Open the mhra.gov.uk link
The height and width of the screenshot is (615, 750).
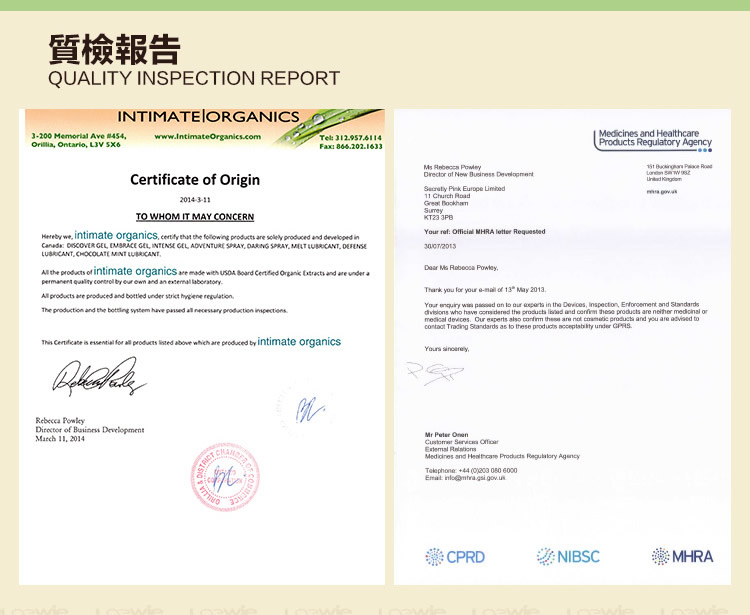click(662, 191)
